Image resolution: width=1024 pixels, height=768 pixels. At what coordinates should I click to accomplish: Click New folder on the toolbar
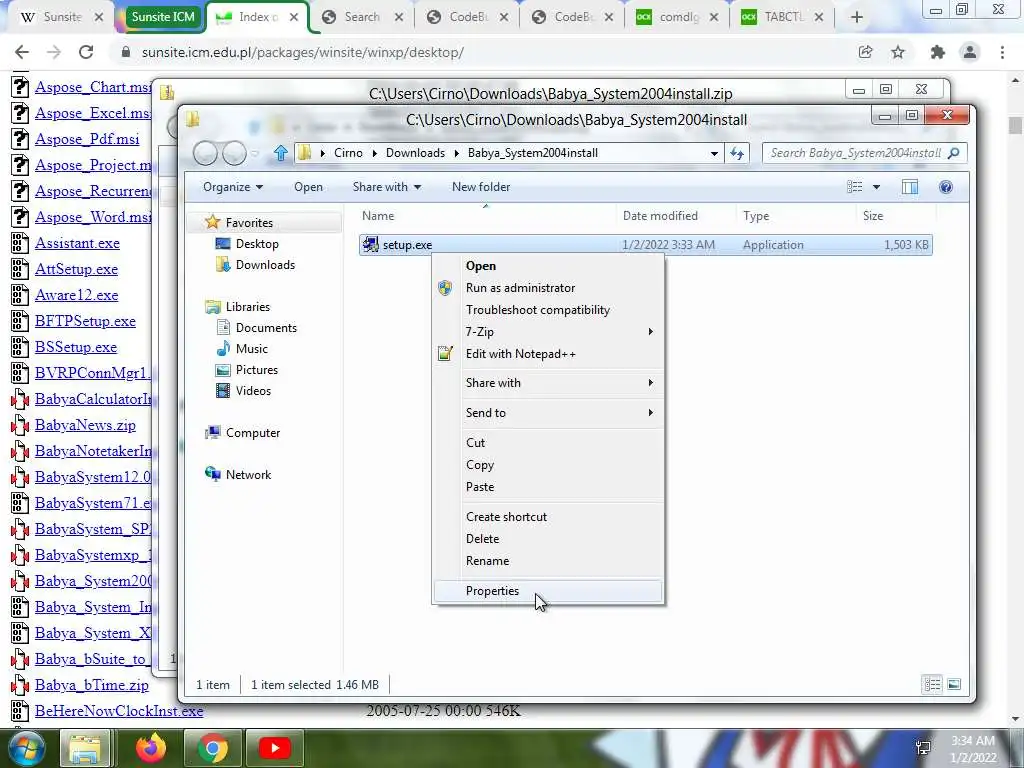(x=481, y=187)
